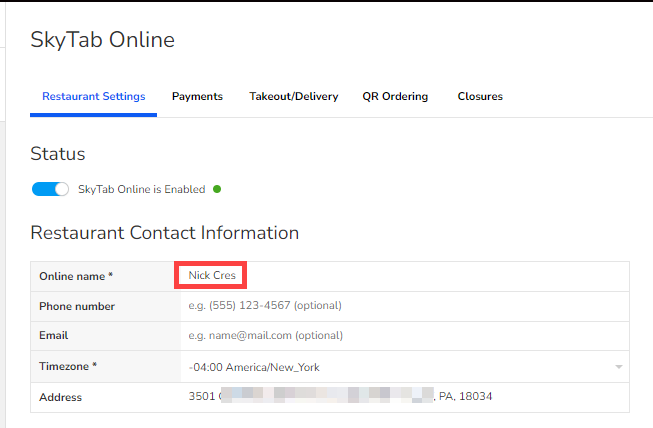Switch to the Restaurant Settings tab
Image resolution: width=653 pixels, height=428 pixels.
tap(93, 97)
